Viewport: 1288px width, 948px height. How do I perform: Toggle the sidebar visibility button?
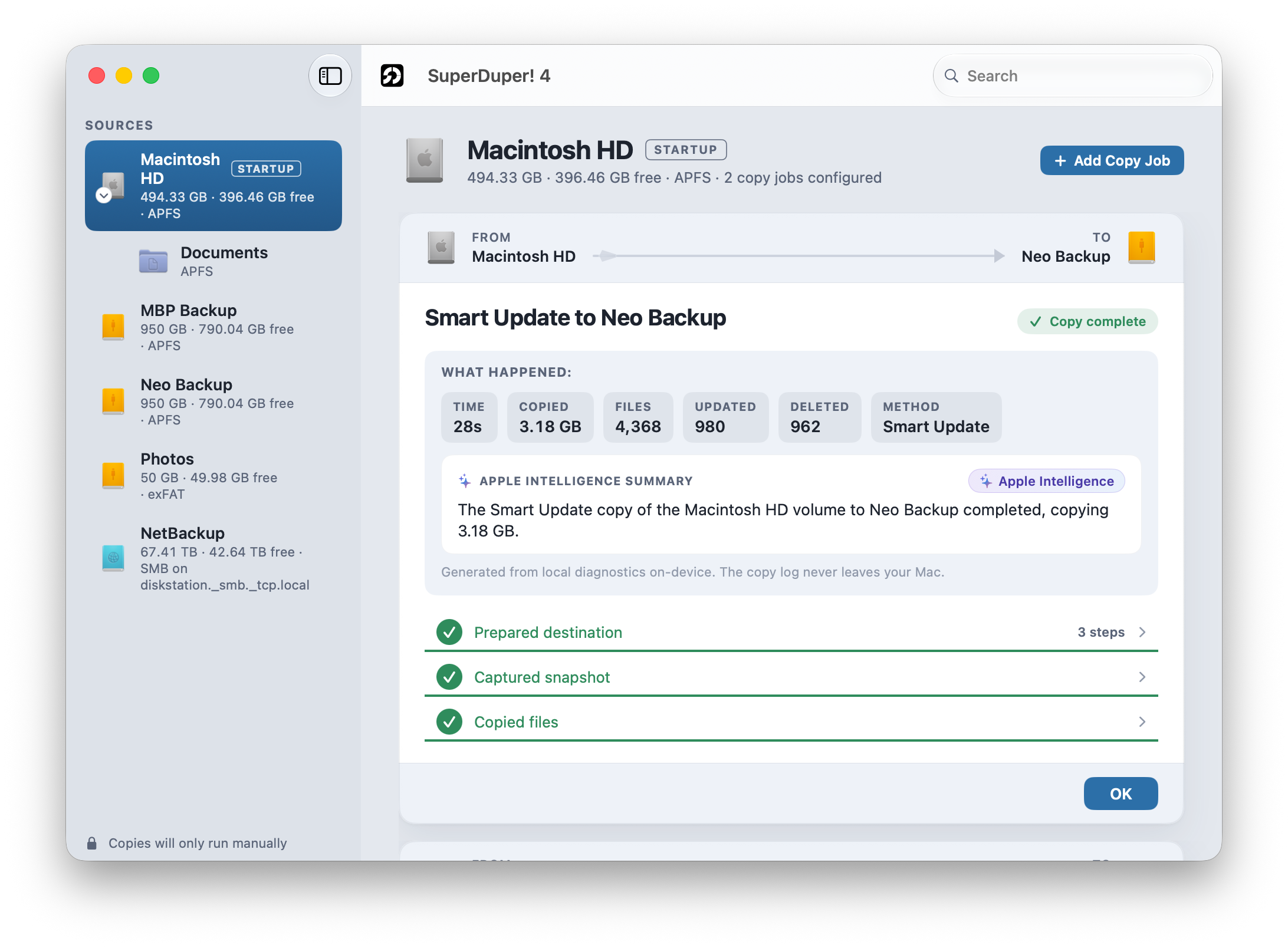(330, 75)
